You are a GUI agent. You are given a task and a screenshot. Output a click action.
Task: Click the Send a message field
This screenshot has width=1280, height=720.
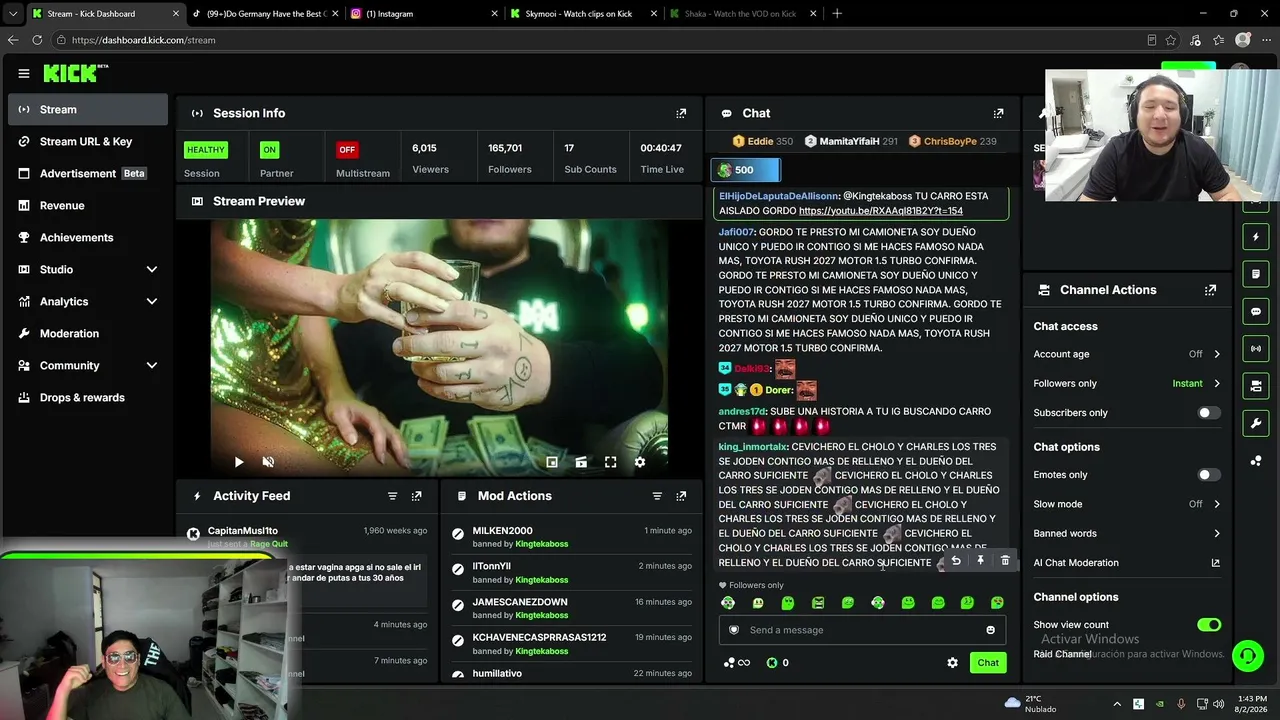[x=862, y=630]
